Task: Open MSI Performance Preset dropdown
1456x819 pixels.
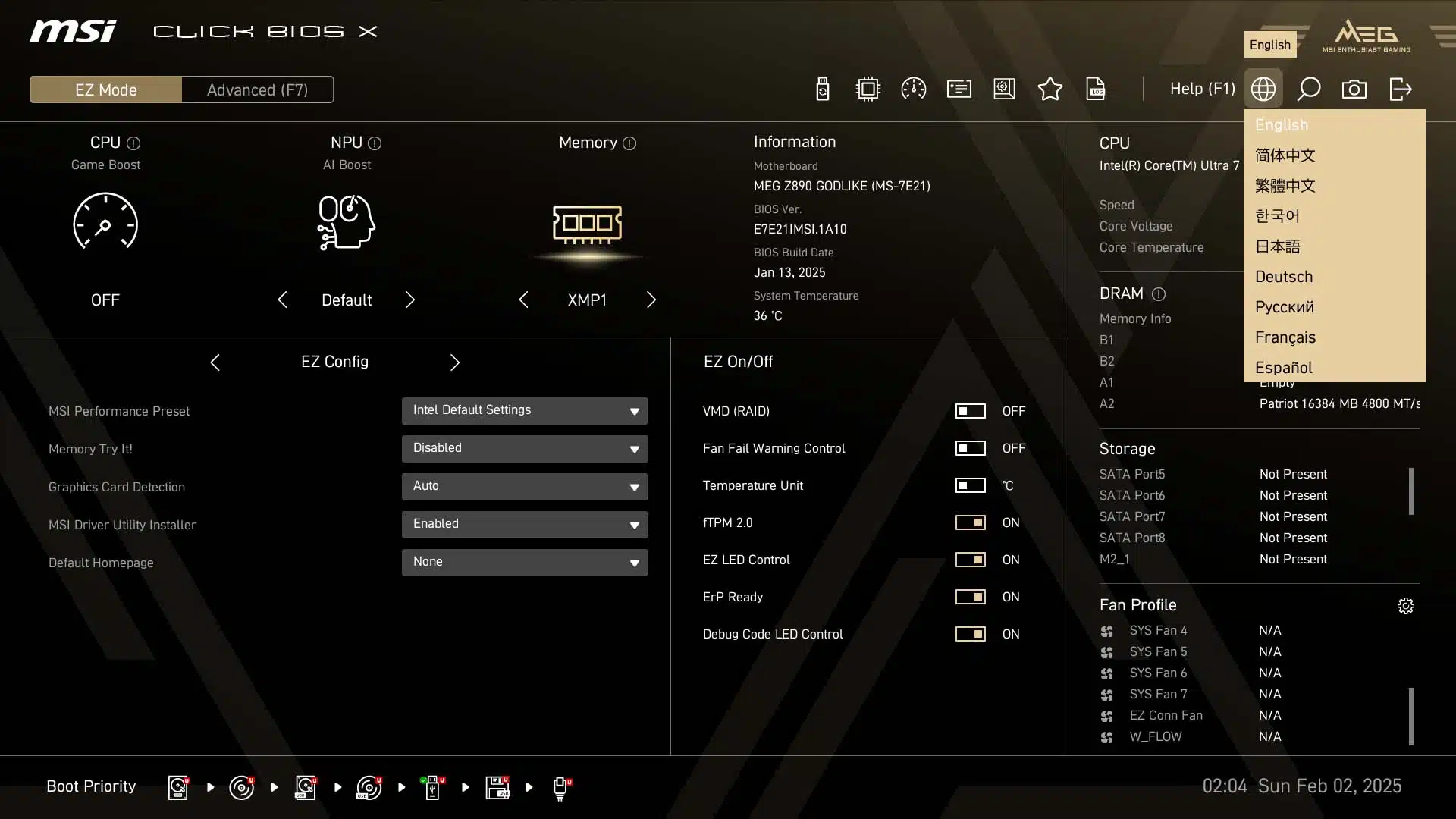Action: [525, 410]
